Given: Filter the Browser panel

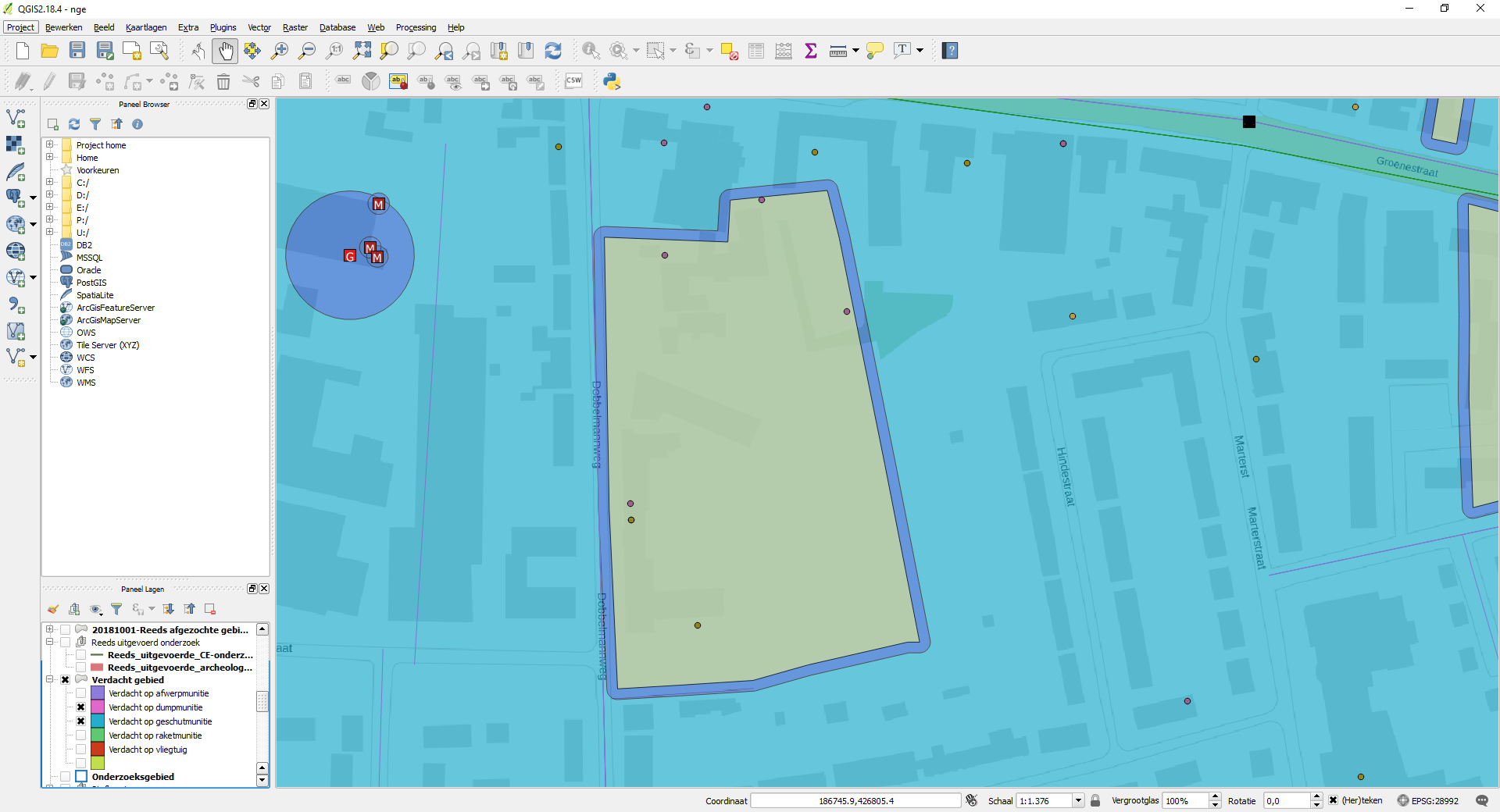Looking at the screenshot, I should pos(95,124).
